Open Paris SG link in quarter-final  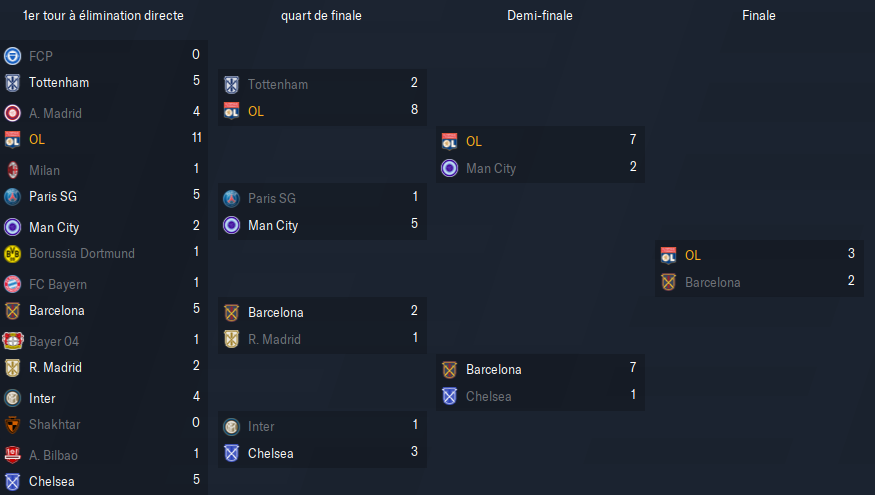272,198
